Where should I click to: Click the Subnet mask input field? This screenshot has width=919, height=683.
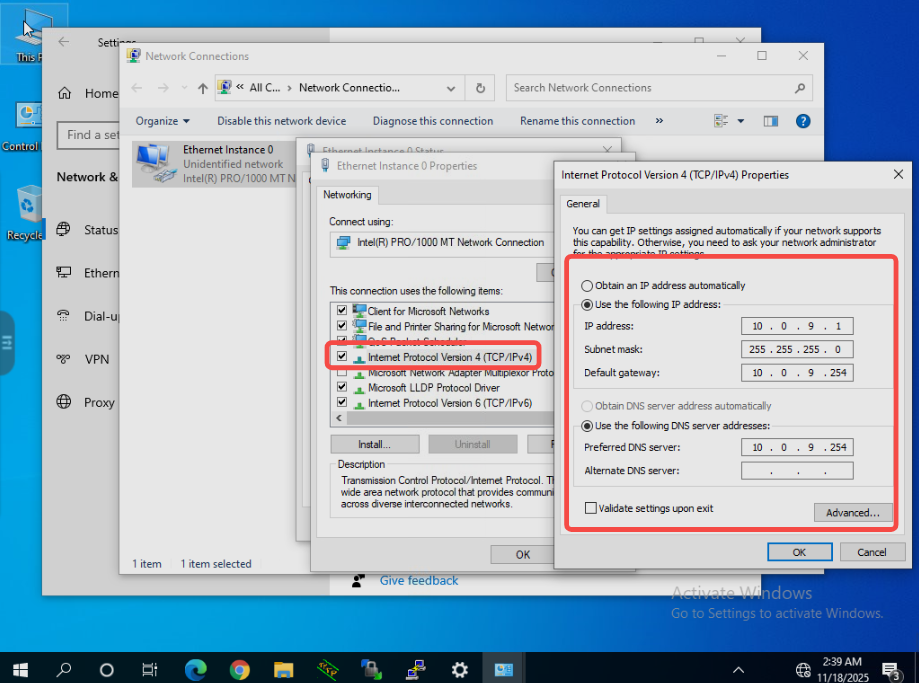coord(797,349)
